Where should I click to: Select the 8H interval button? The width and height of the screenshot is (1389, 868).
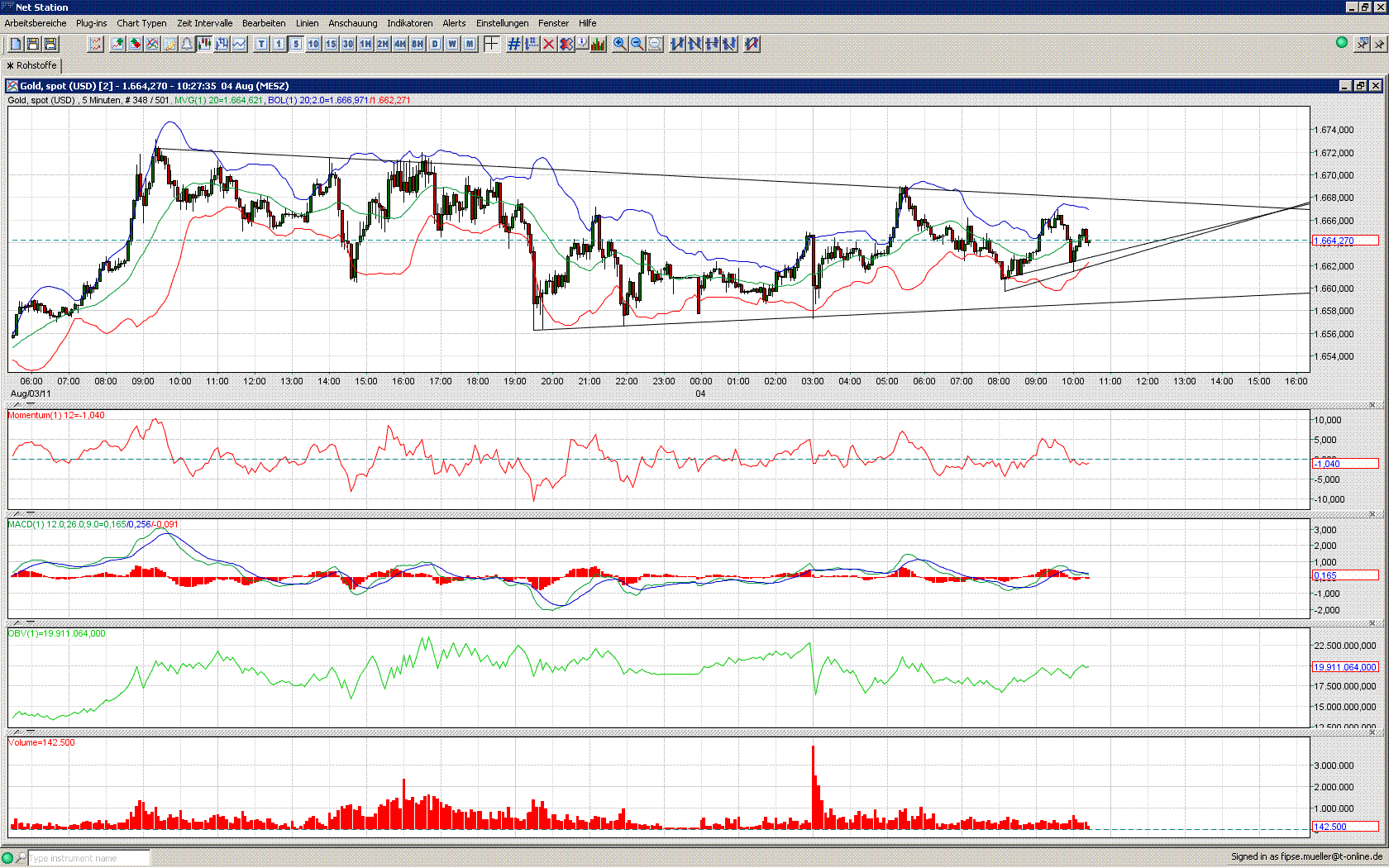418,44
